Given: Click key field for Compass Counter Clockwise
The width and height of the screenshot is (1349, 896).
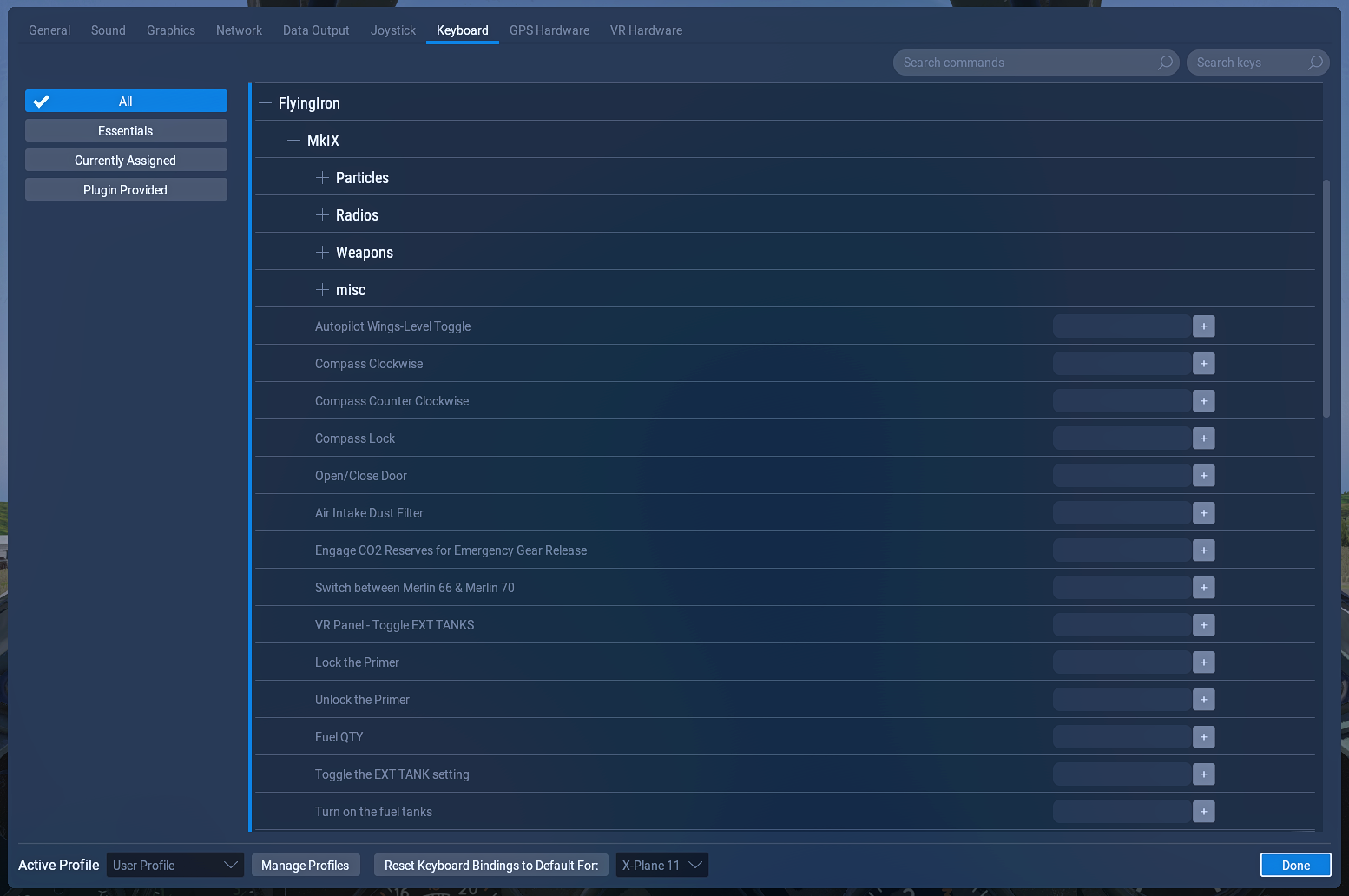Looking at the screenshot, I should (1122, 401).
